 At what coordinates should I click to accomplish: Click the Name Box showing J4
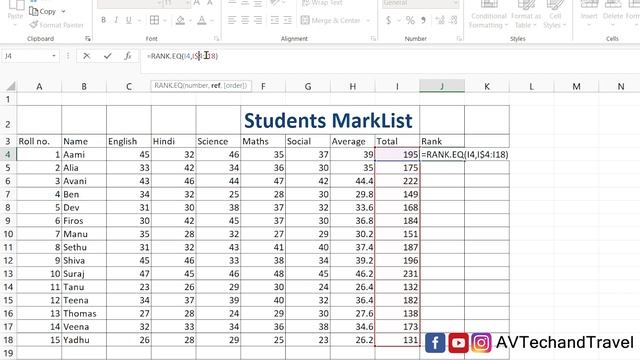[x=25, y=56]
